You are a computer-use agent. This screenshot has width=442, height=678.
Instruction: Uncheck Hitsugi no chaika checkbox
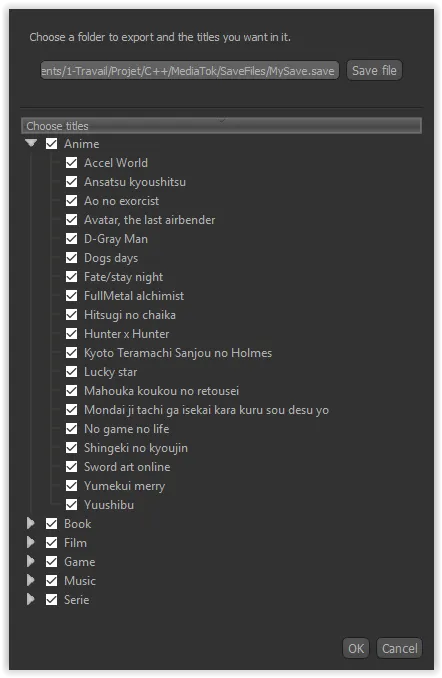pos(71,315)
